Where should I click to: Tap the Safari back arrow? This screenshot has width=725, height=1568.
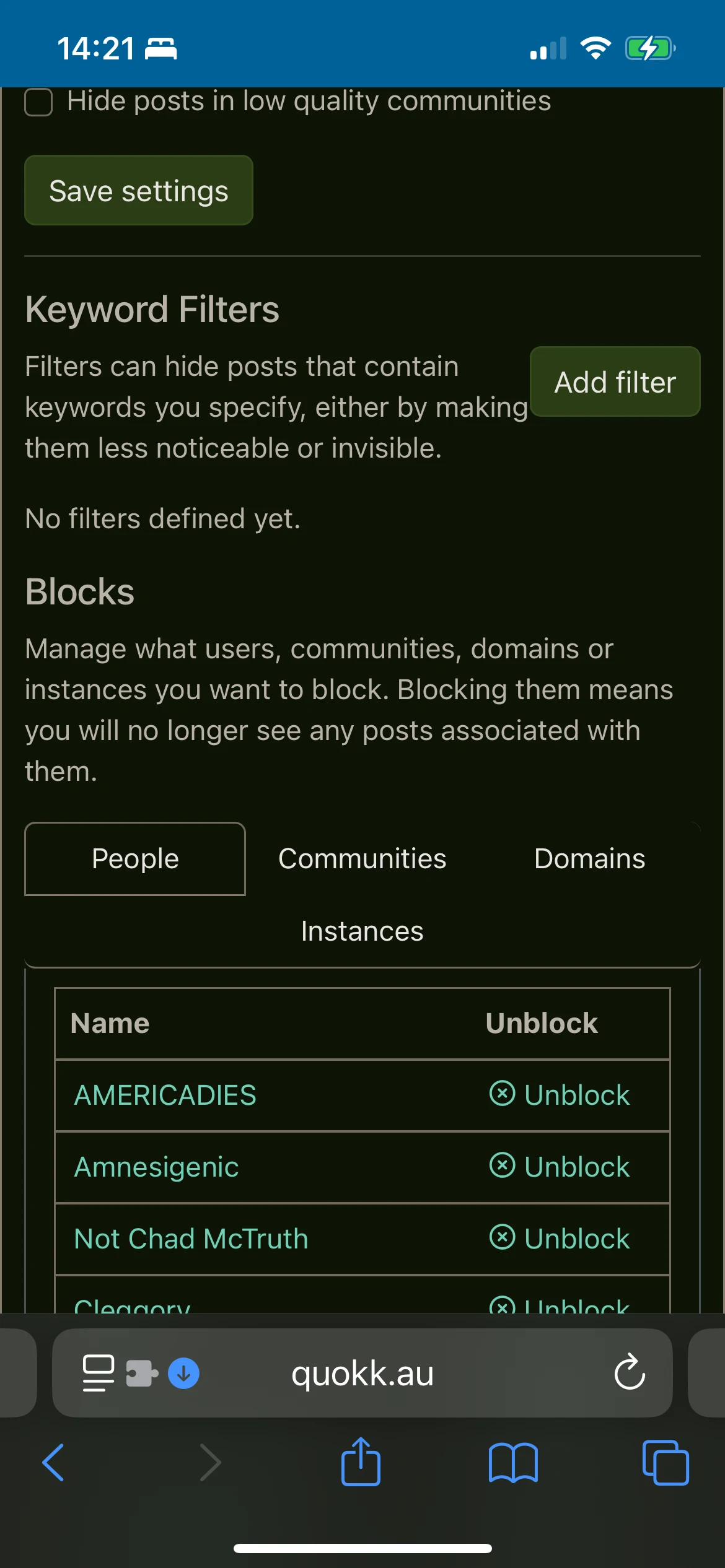(53, 1463)
